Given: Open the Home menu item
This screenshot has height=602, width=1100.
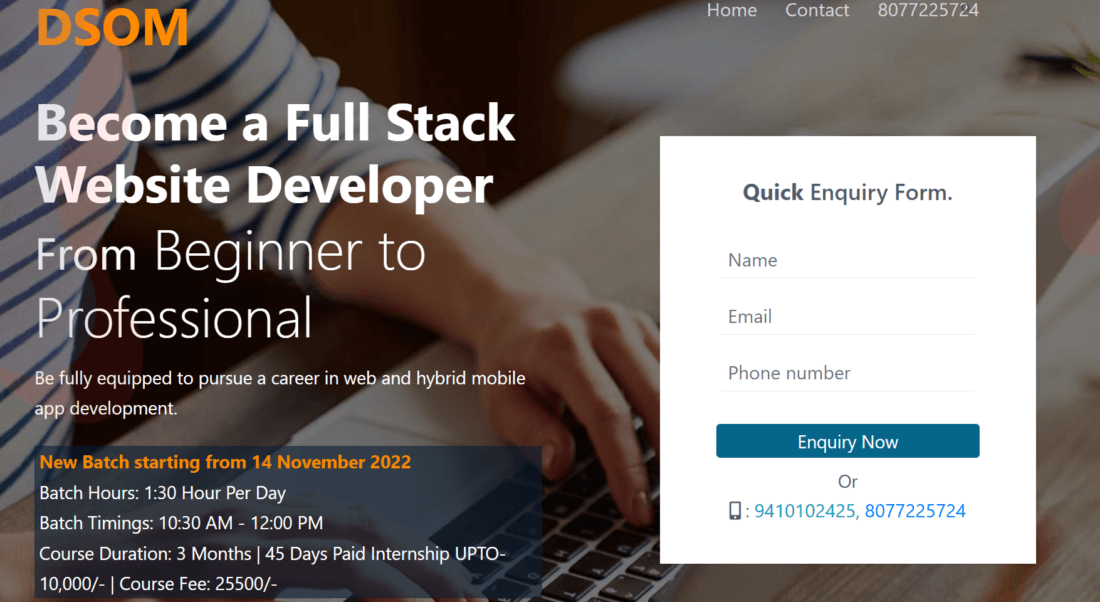Looking at the screenshot, I should click(731, 11).
